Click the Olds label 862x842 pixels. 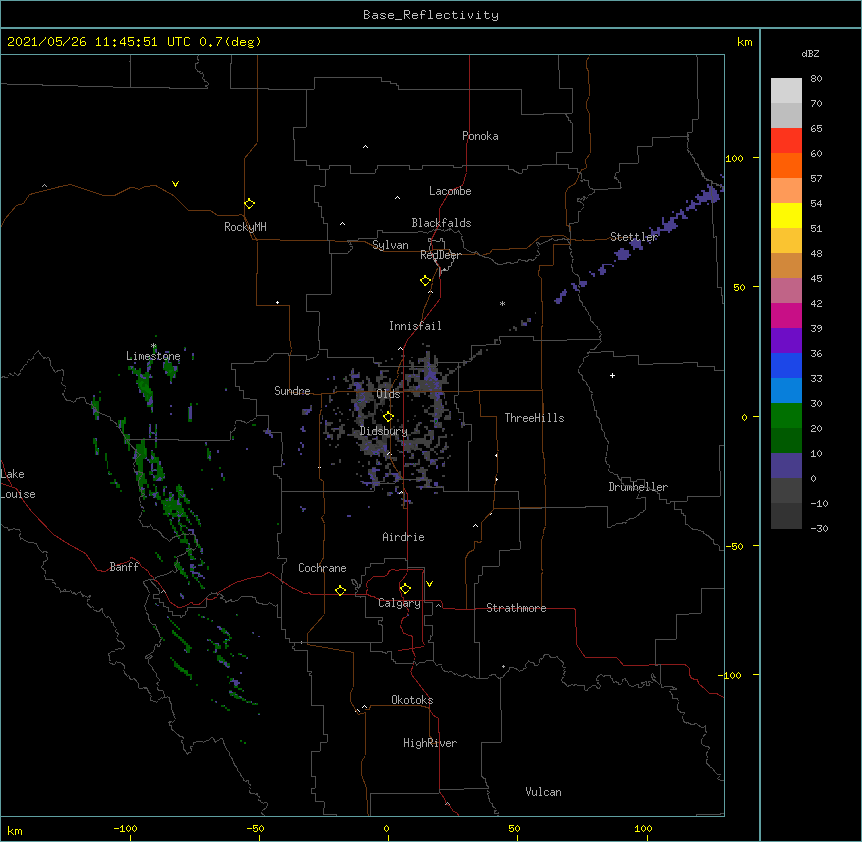click(x=388, y=394)
